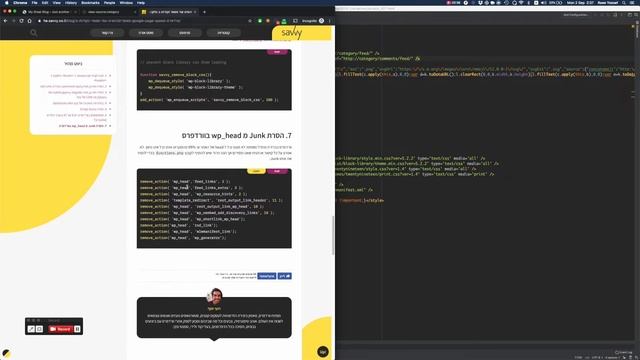
Task: Switch to the first Chrome tab 'My Great Blog'
Action: 48,12
